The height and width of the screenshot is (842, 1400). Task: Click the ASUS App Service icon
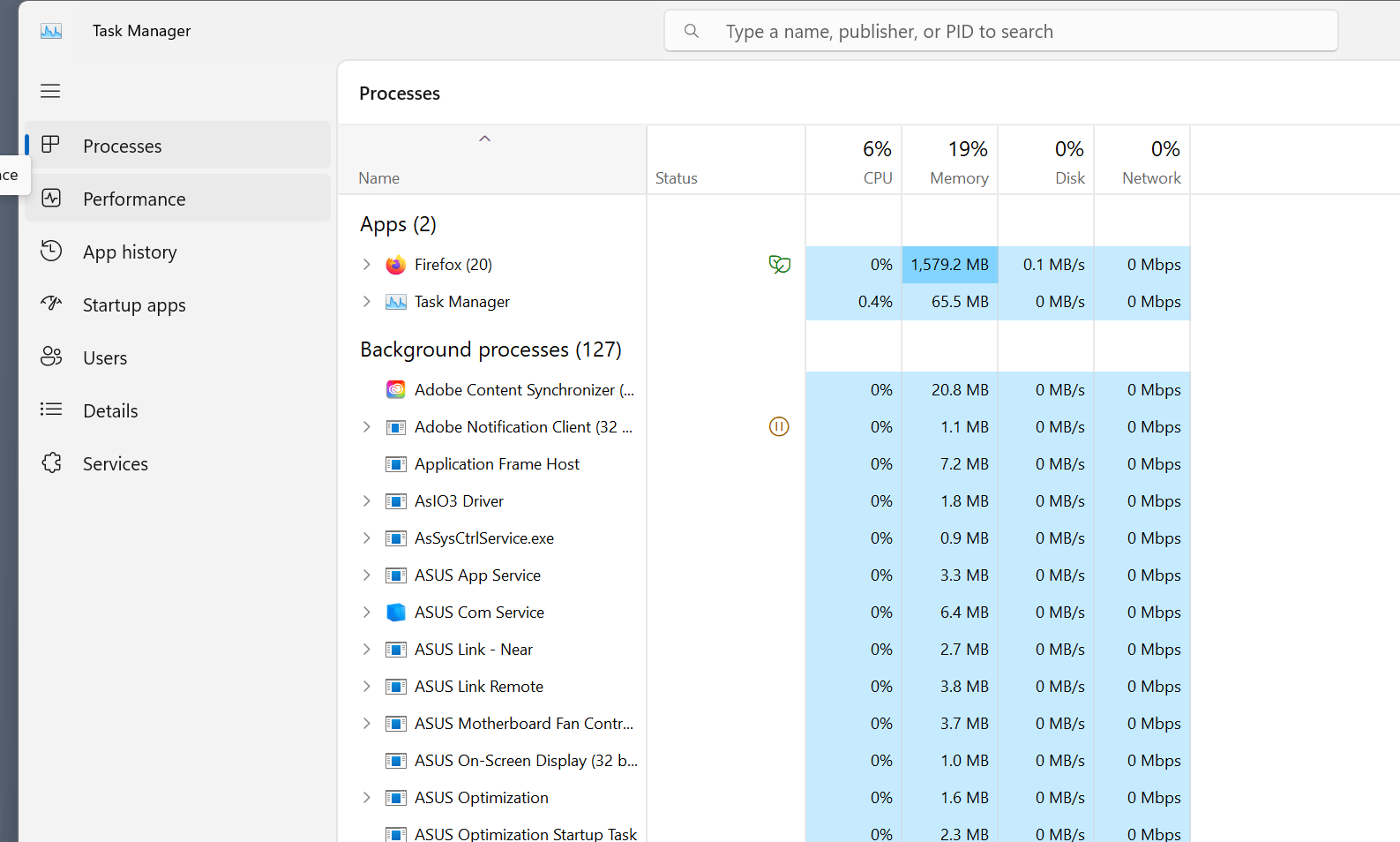pos(396,575)
